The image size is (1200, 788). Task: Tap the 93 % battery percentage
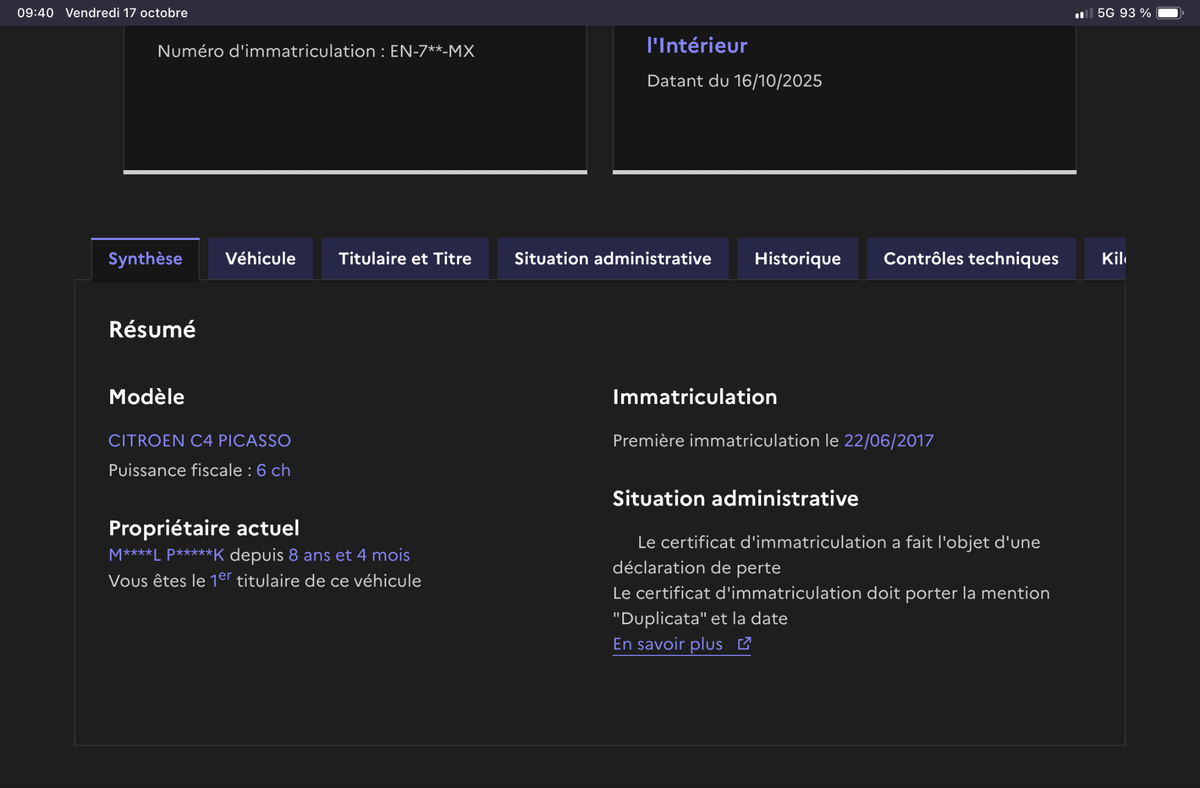point(1135,13)
